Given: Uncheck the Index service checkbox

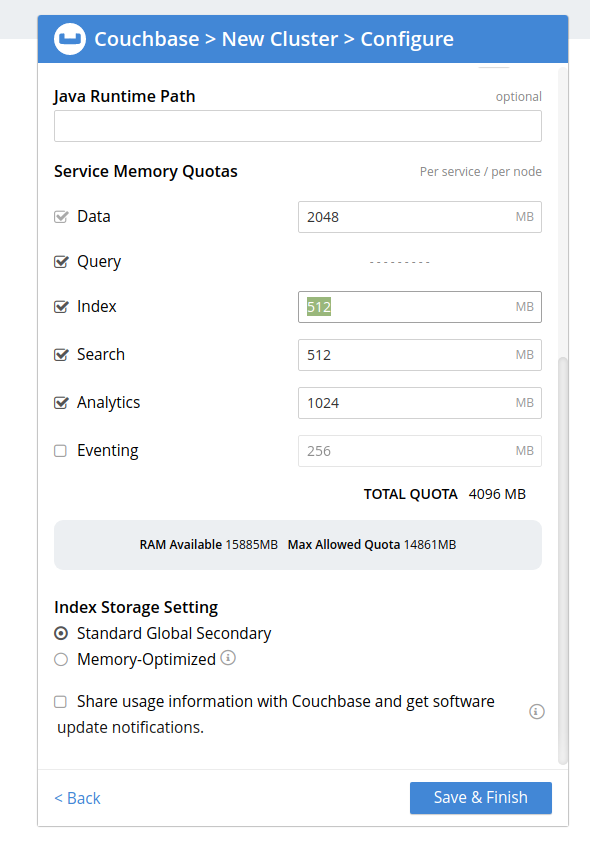Looking at the screenshot, I should (x=61, y=307).
